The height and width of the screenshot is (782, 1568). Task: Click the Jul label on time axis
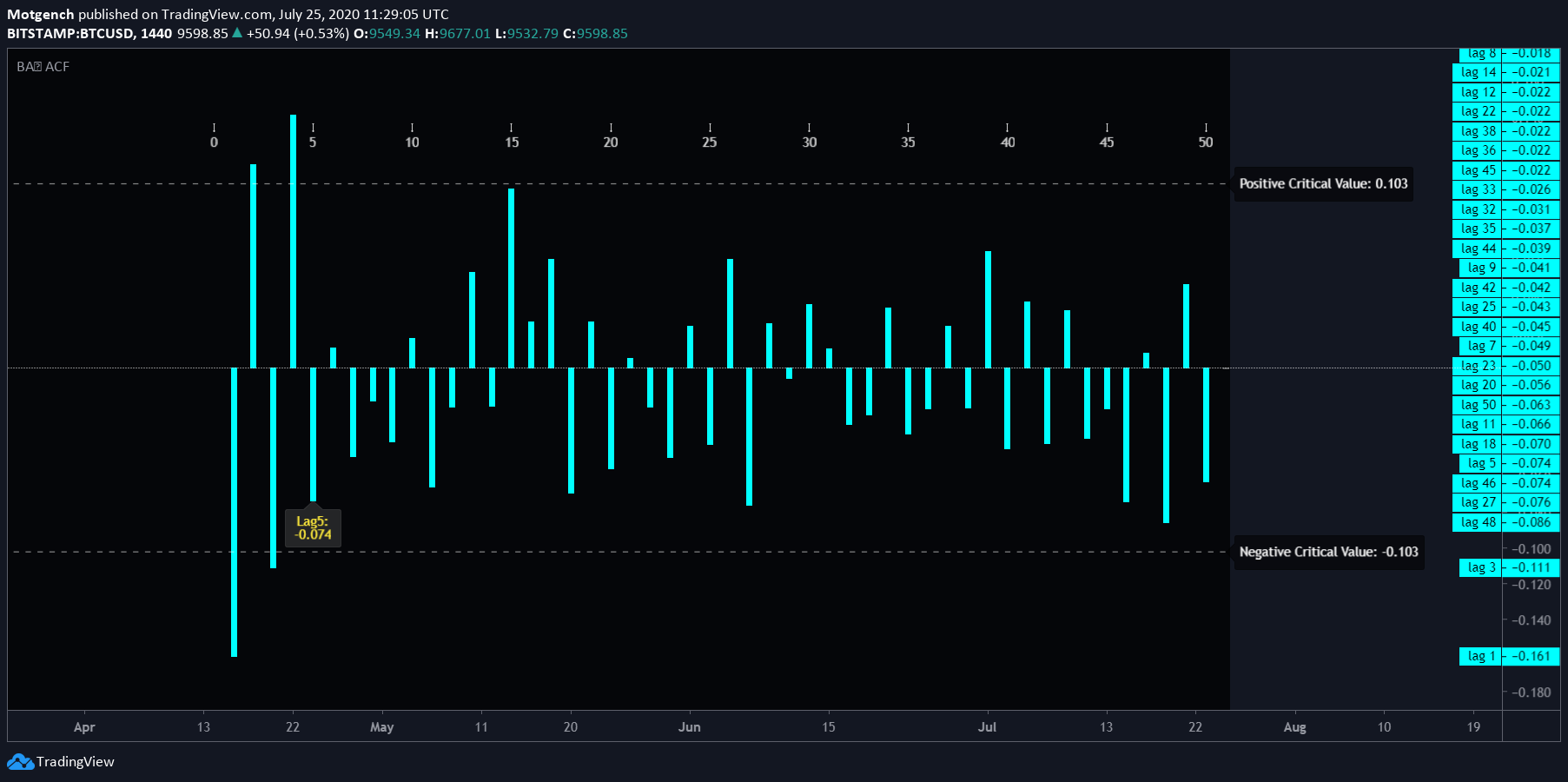coord(987,727)
